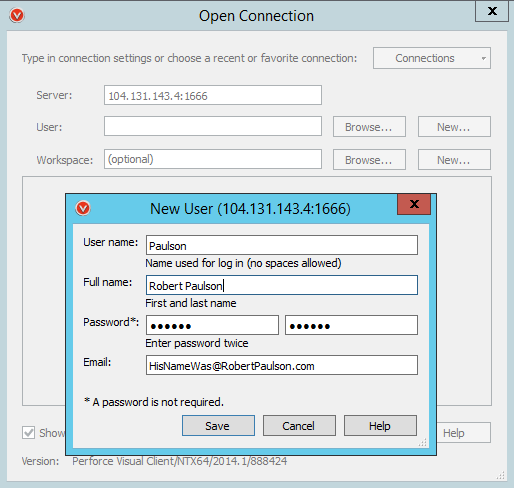Click New button next to Workspace
Image resolution: width=514 pixels, height=488 pixels.
pos(454,160)
